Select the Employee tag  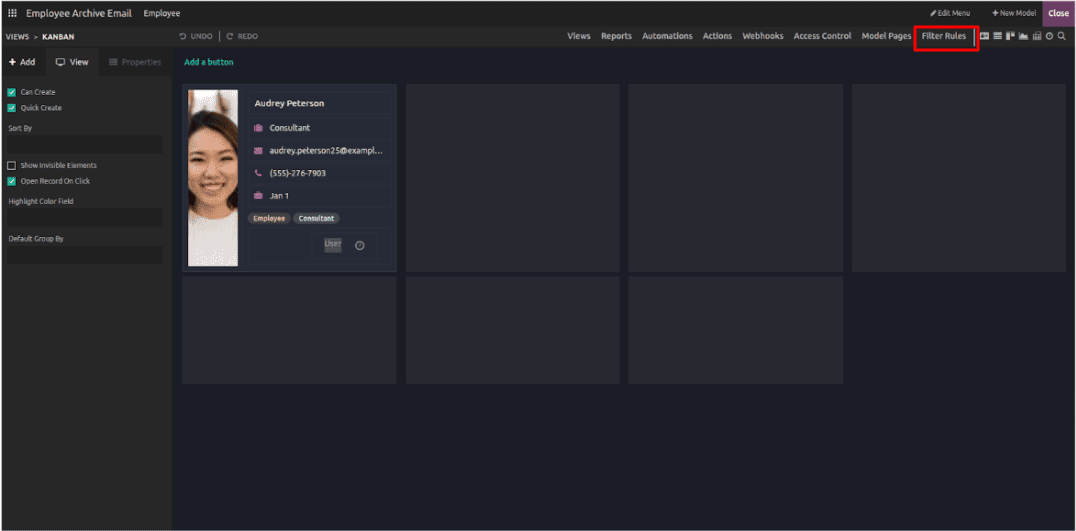point(269,218)
